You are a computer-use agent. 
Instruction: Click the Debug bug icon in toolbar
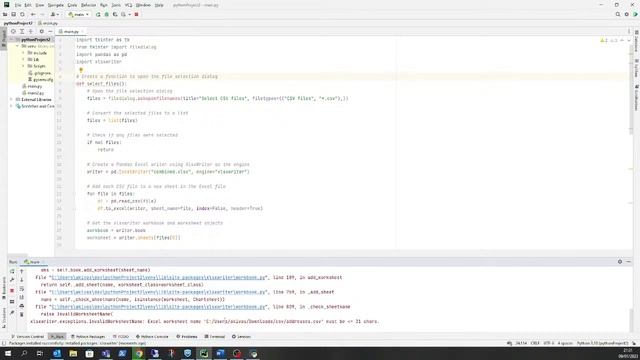[107, 14]
